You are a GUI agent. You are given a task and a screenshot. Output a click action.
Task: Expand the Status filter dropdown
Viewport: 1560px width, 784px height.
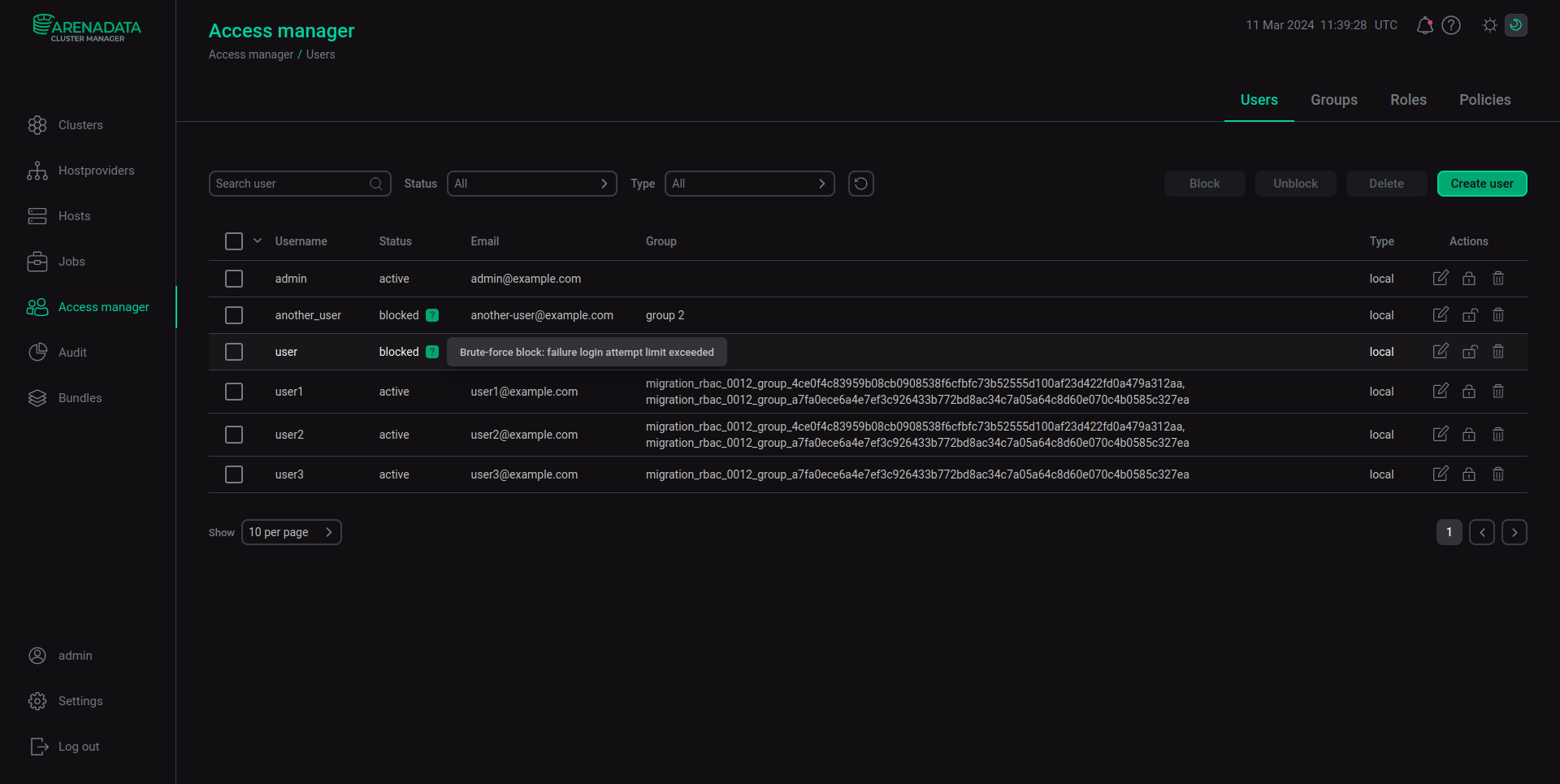coord(532,184)
